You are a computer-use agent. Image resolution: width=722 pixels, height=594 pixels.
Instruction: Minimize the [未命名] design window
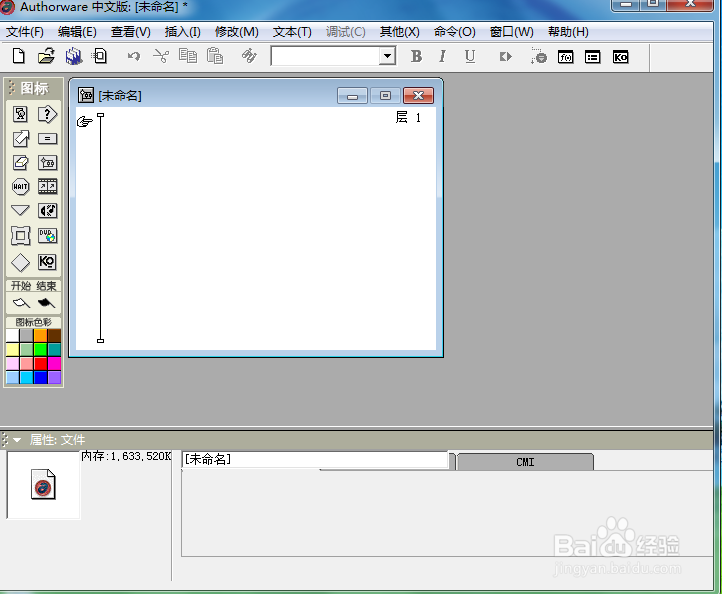[x=352, y=96]
